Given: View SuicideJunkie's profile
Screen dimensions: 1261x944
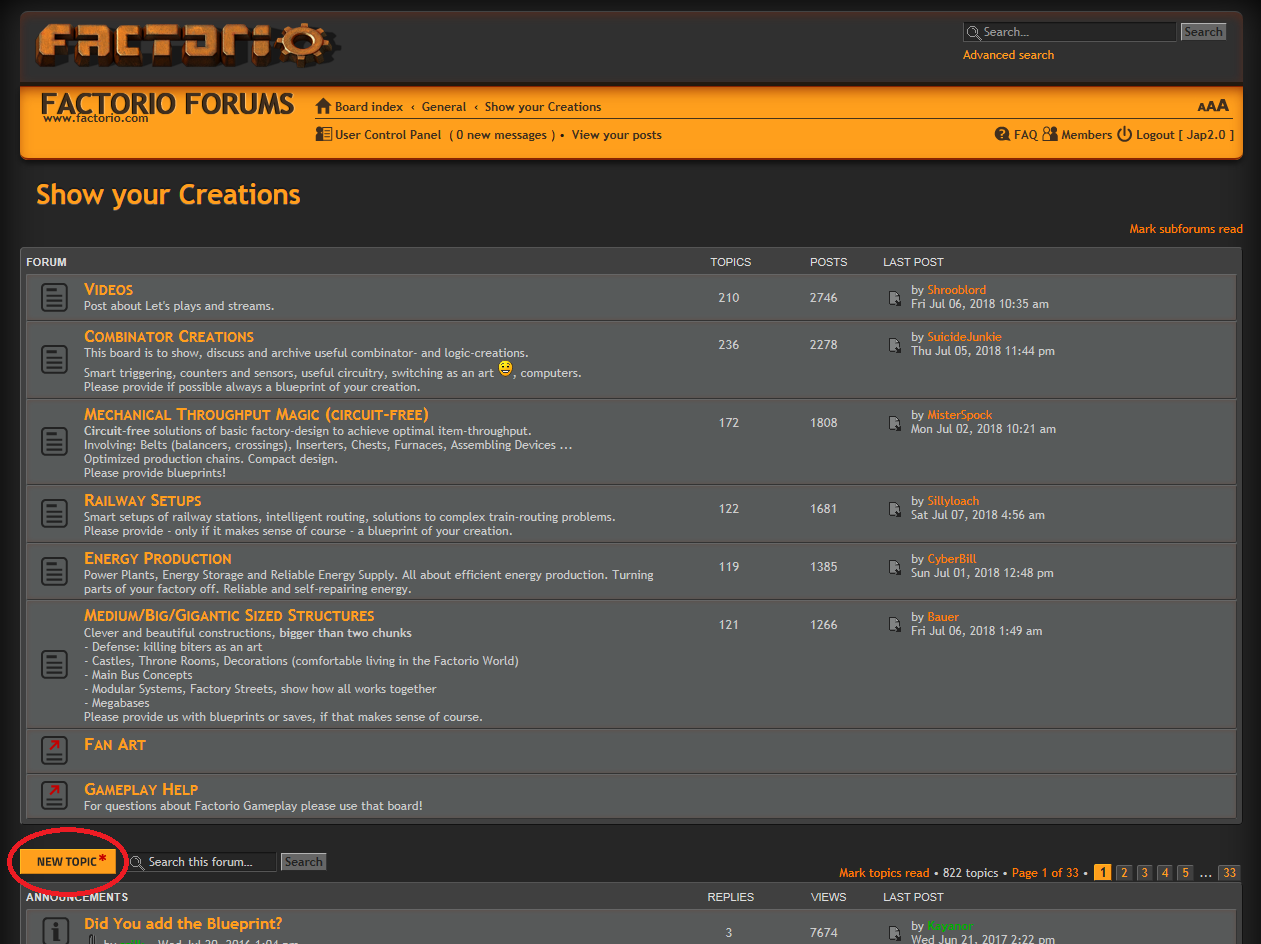Looking at the screenshot, I should click(x=964, y=337).
